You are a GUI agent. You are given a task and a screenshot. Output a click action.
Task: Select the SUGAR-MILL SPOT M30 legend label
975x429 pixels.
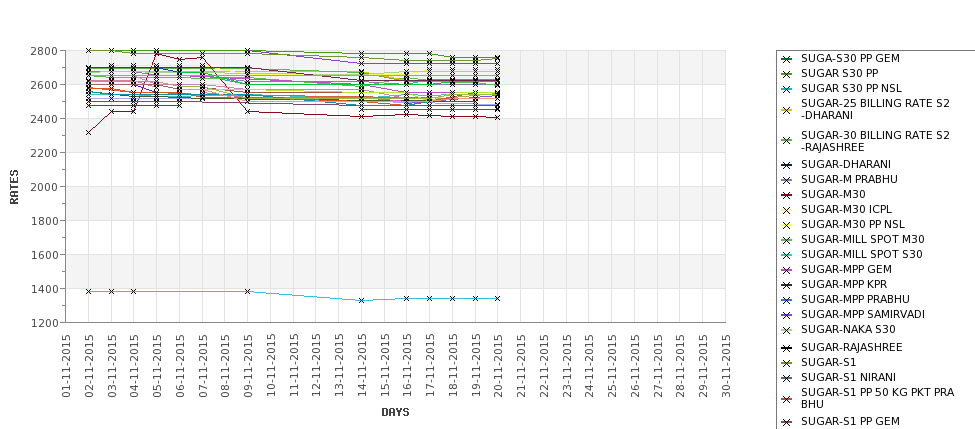click(862, 239)
